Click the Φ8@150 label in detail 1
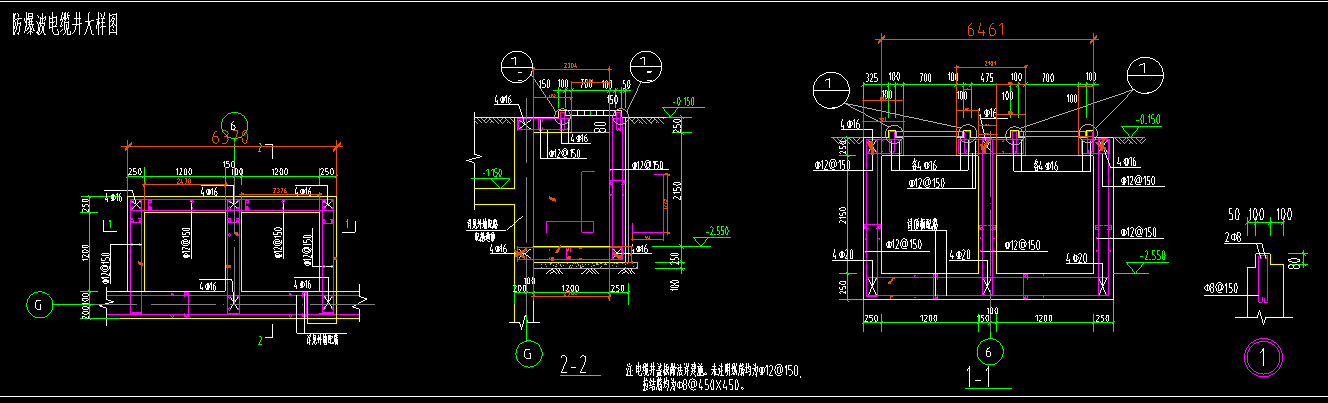This screenshot has width=1328, height=403. 1221,286
